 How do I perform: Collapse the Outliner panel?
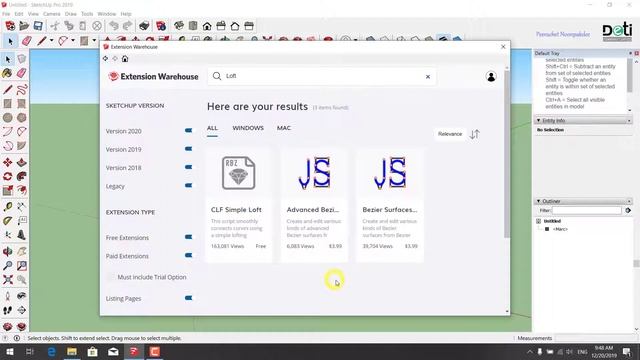(538, 201)
